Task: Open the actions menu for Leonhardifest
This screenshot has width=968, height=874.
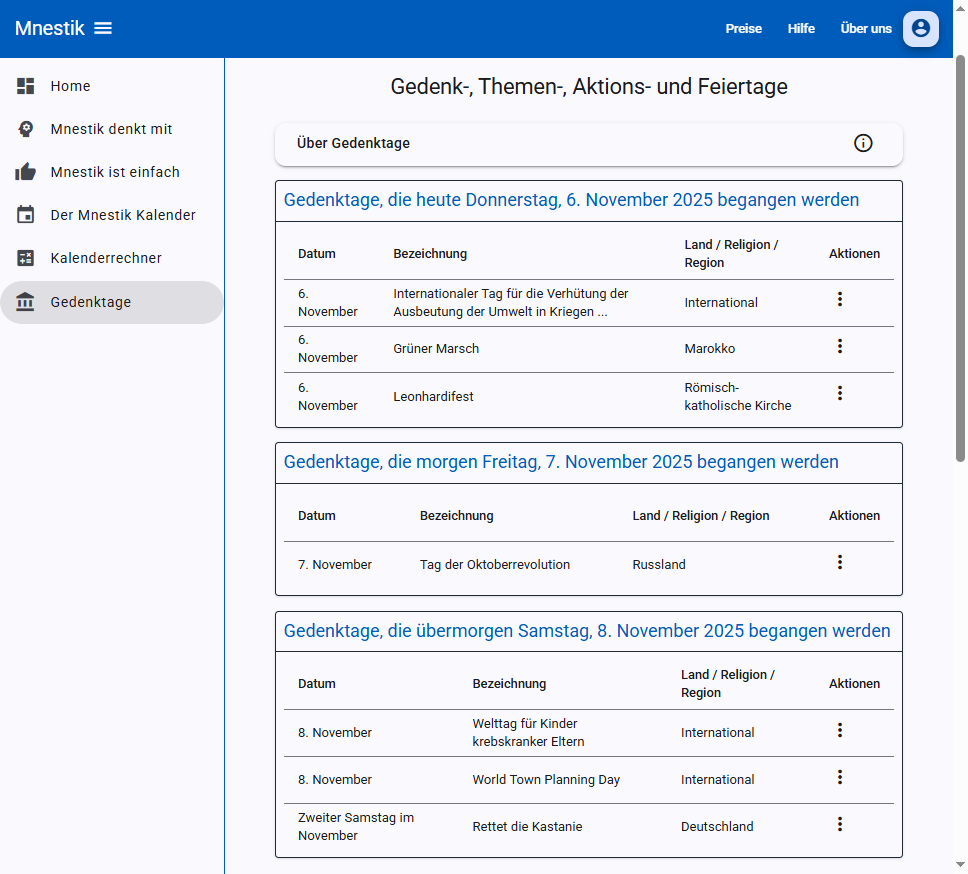Action: click(840, 393)
